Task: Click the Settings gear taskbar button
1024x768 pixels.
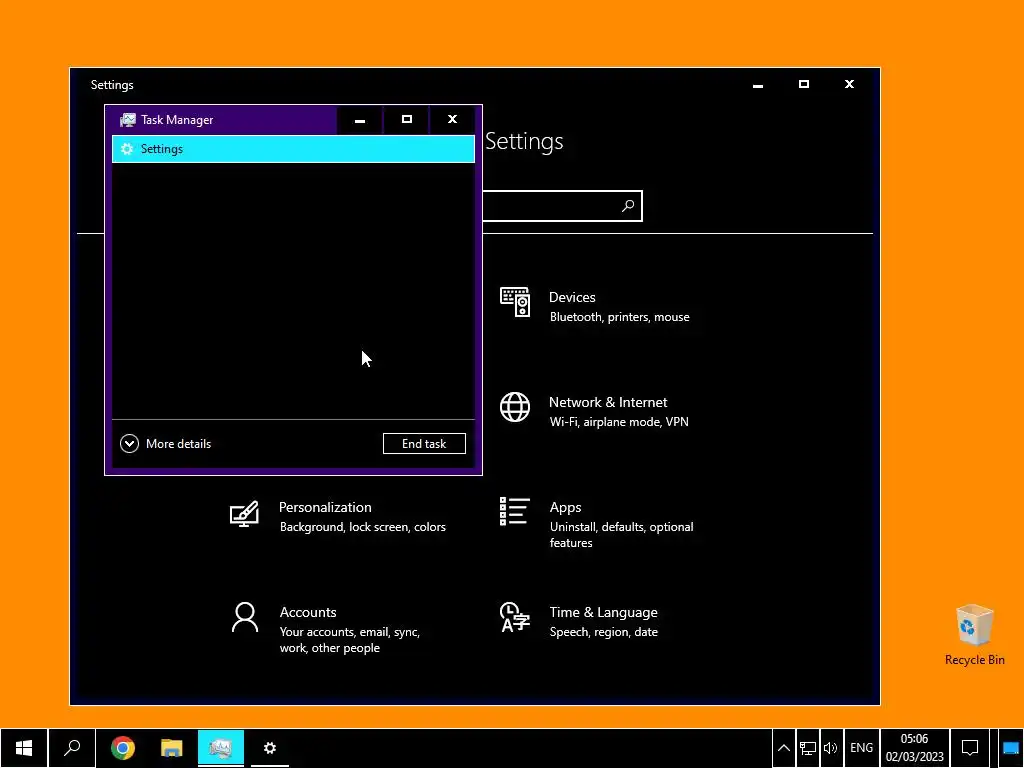Action: pyautogui.click(x=270, y=748)
